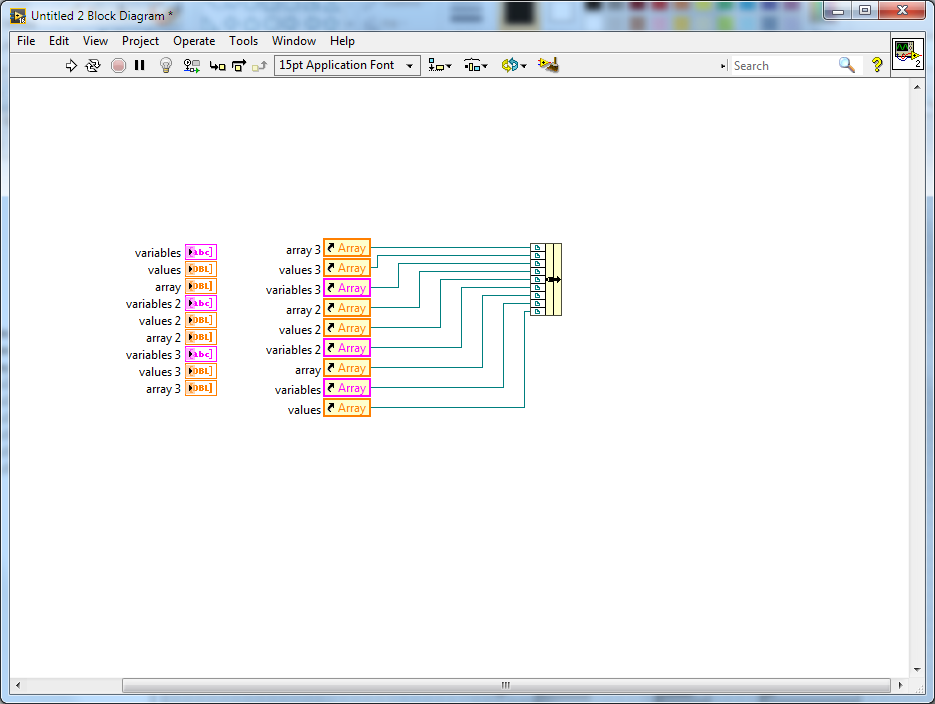Click the Step Over button
Image resolution: width=935 pixels, height=704 pixels.
tap(239, 66)
